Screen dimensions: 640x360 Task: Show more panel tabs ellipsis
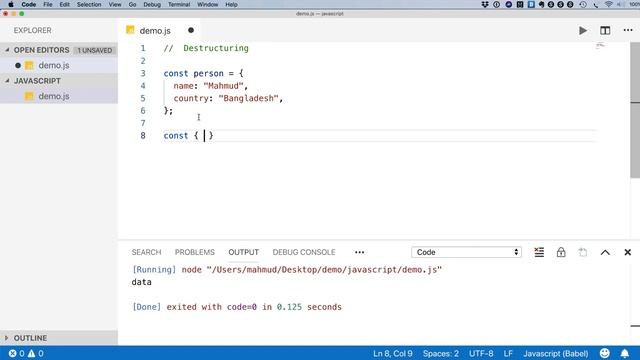[x=359, y=252]
